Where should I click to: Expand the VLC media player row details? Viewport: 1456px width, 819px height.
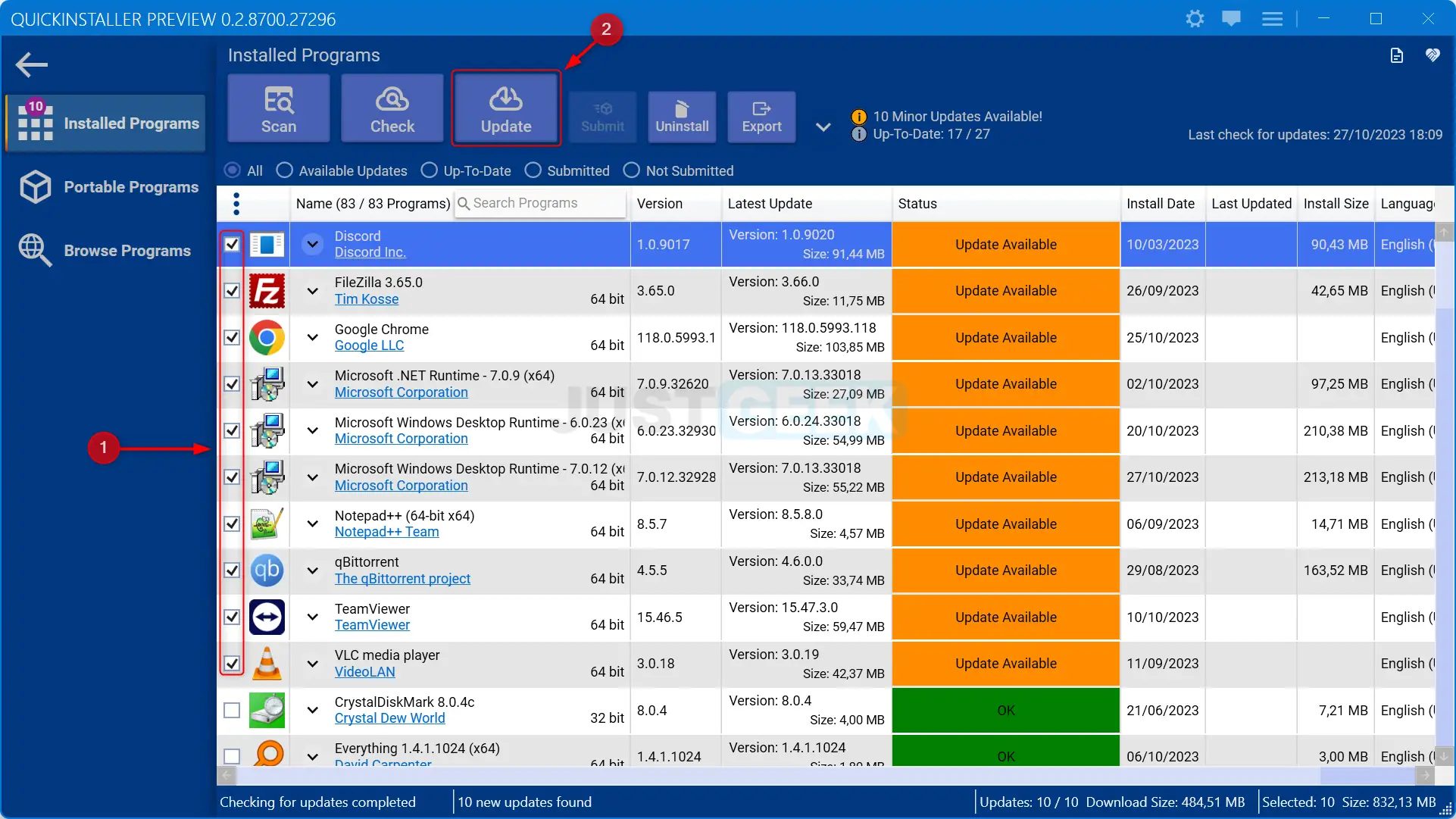pos(312,664)
